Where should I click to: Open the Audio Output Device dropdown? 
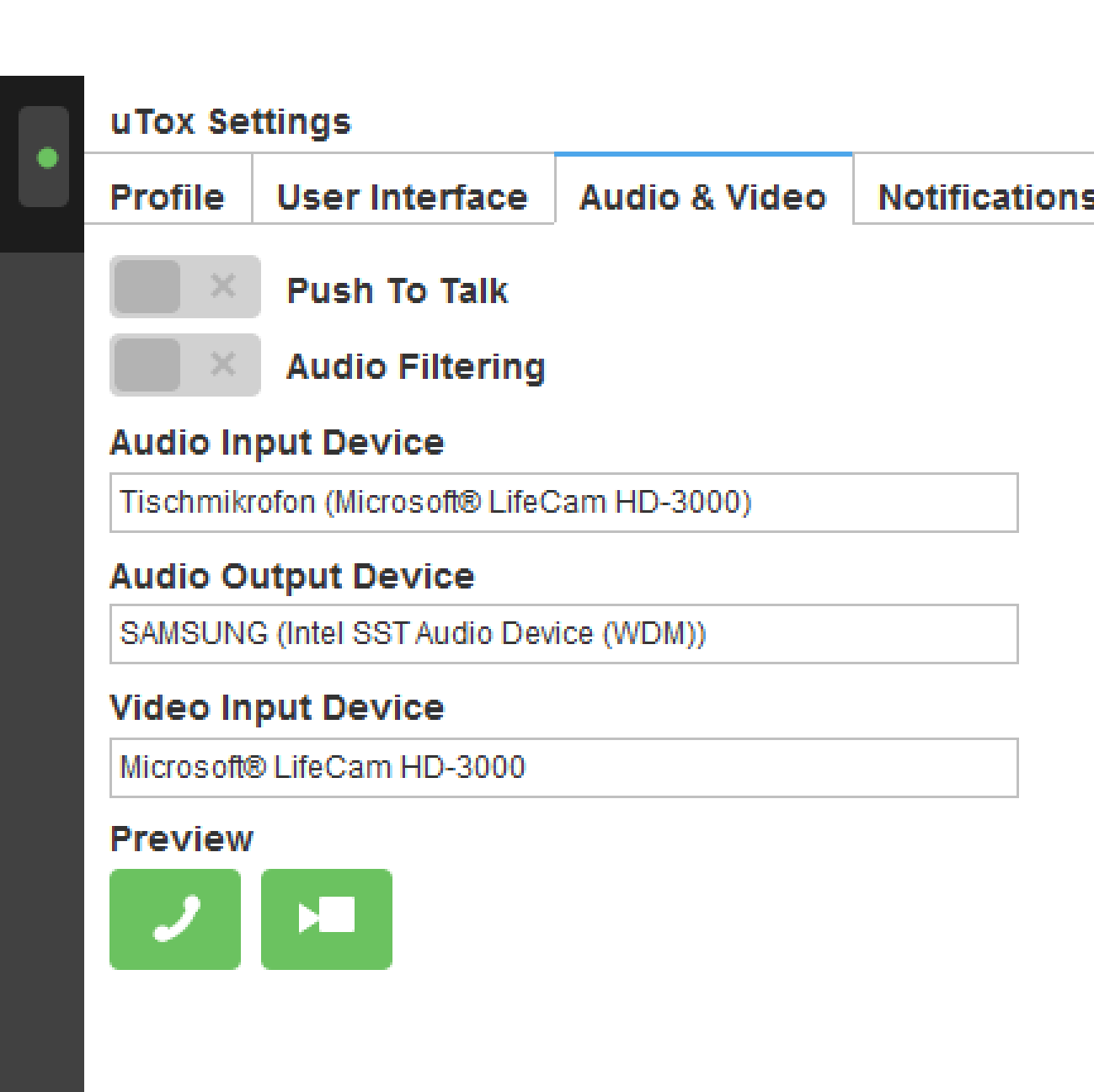click(563, 634)
